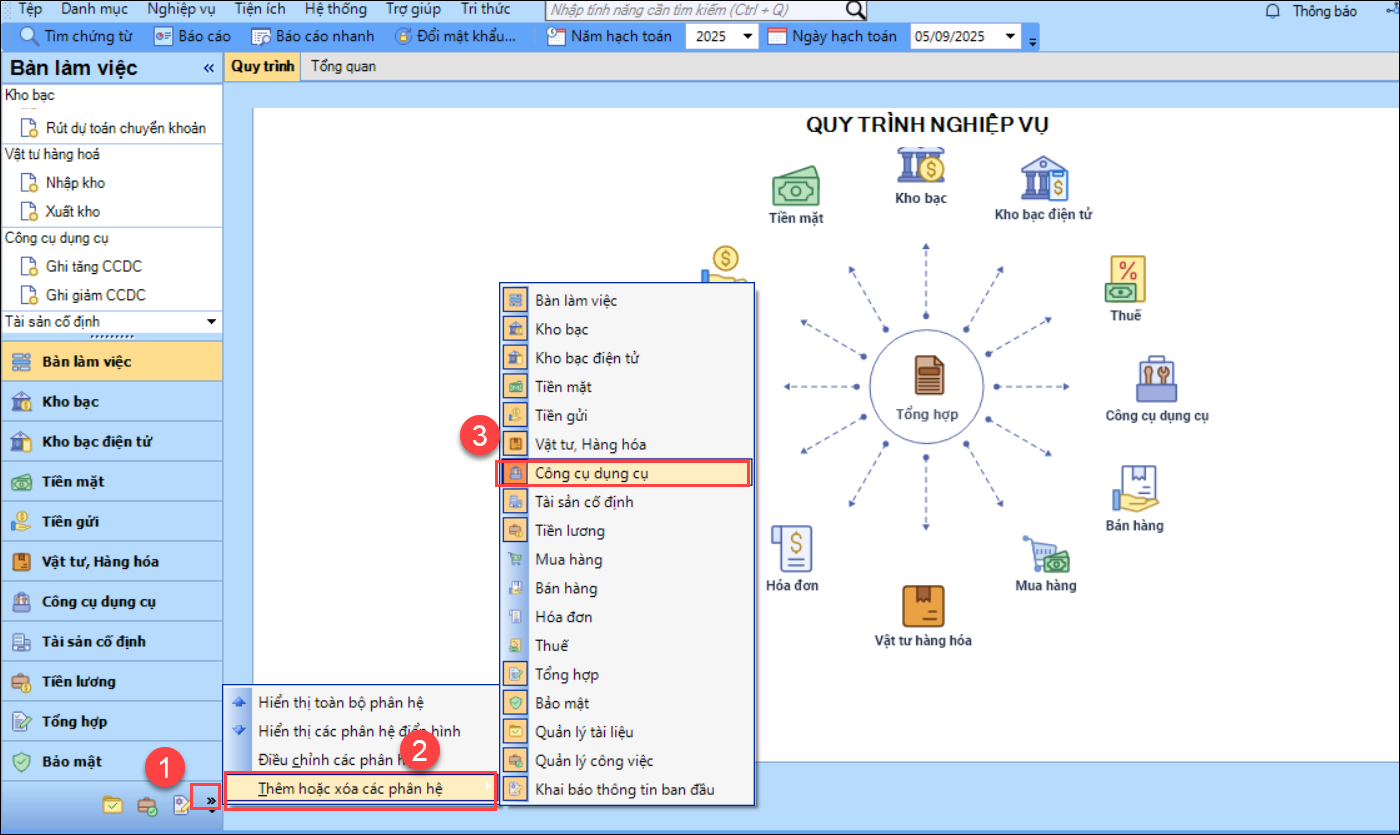The image size is (1400, 835).
Task: Click the » configure buttons chevron
Action: point(209,802)
